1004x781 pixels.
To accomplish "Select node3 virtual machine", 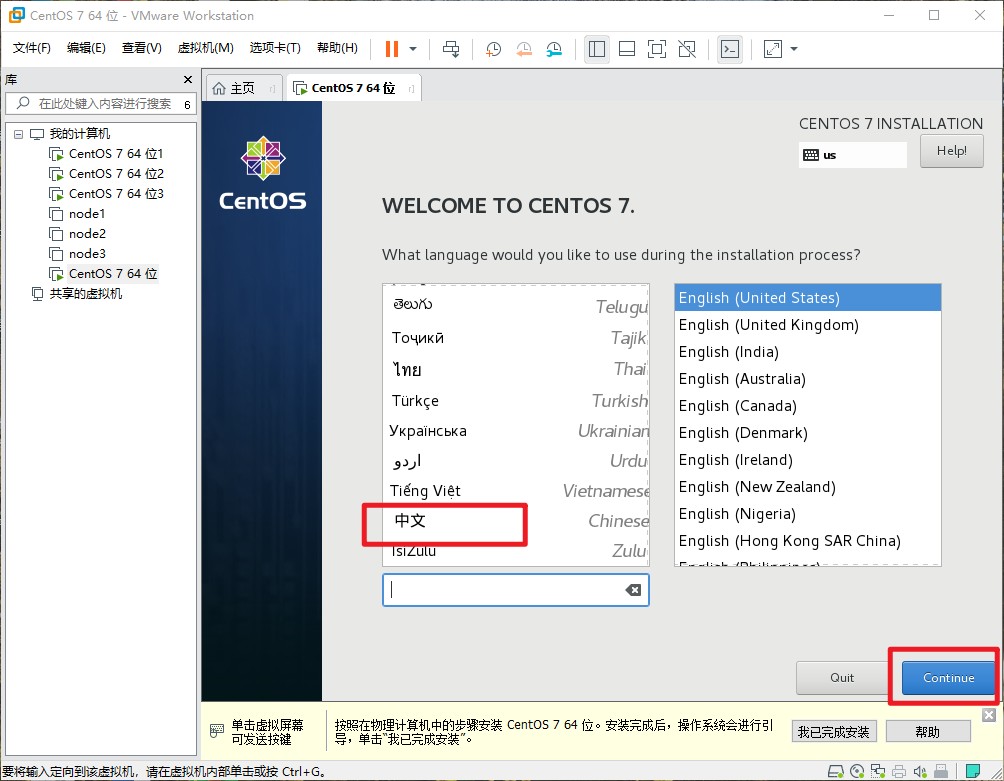I will point(77,253).
